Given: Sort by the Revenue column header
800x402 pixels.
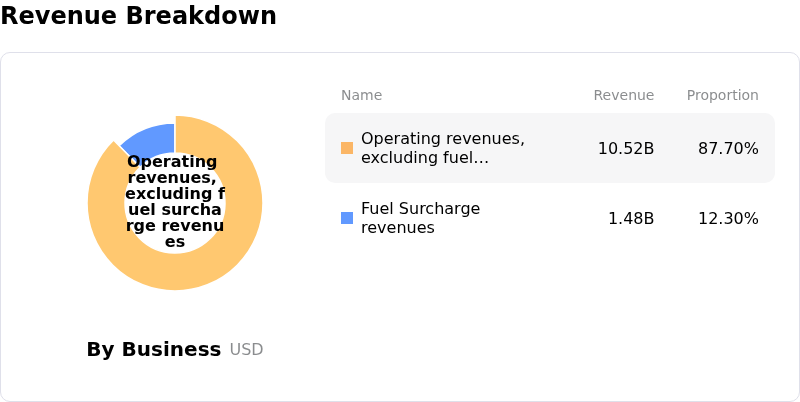Looking at the screenshot, I should 623,95.
